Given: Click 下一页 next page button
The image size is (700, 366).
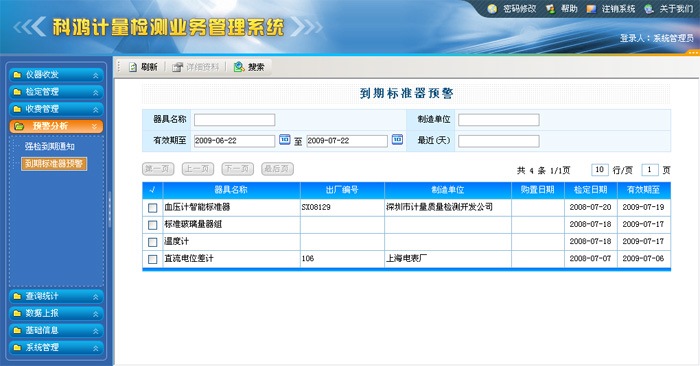Looking at the screenshot, I should pyautogui.click(x=238, y=169).
